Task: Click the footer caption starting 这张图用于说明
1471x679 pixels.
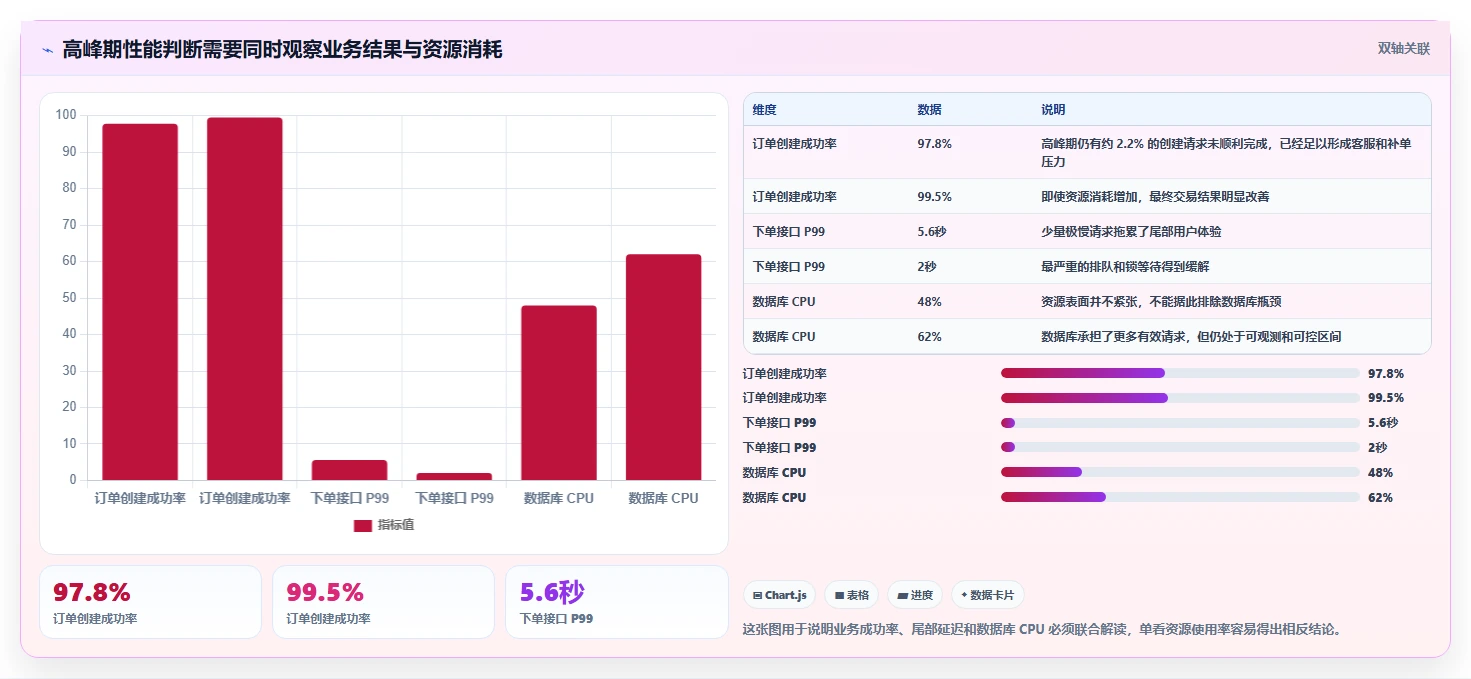Action: point(1041,630)
